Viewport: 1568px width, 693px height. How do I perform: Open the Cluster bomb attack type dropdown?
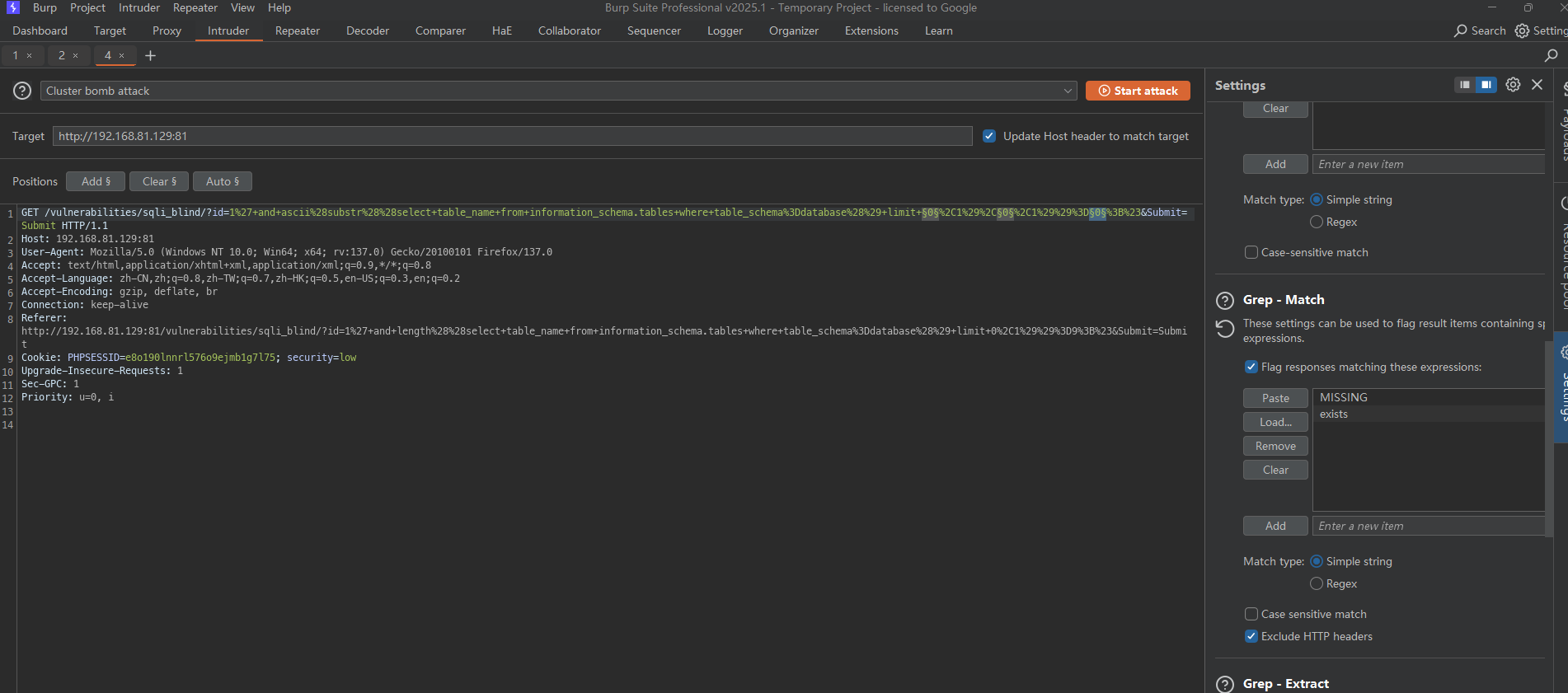click(x=558, y=91)
